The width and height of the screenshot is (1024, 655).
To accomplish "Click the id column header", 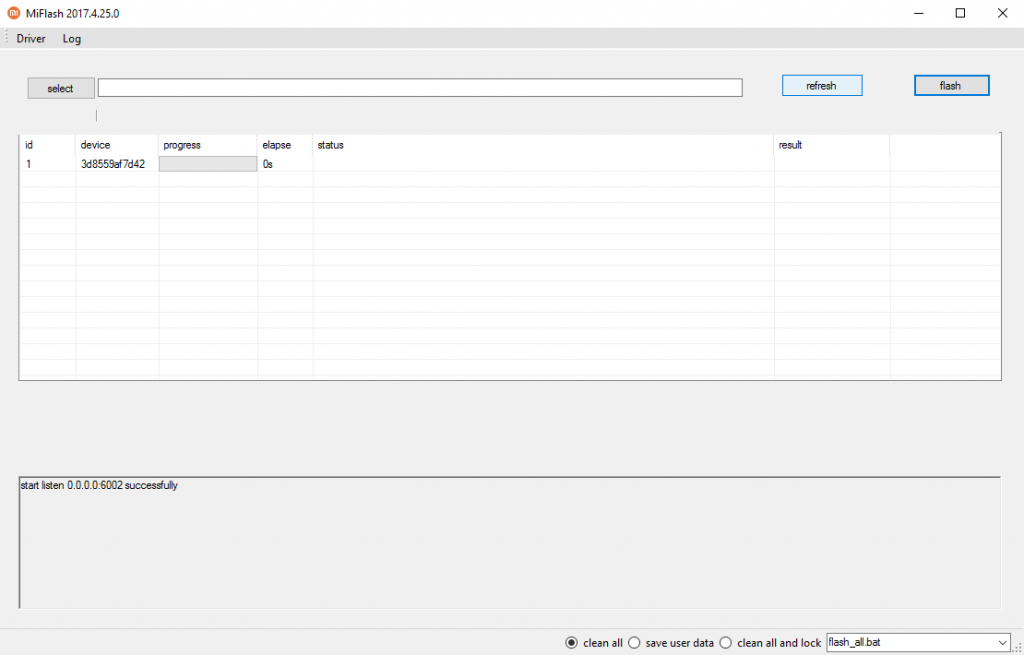I will pos(47,145).
